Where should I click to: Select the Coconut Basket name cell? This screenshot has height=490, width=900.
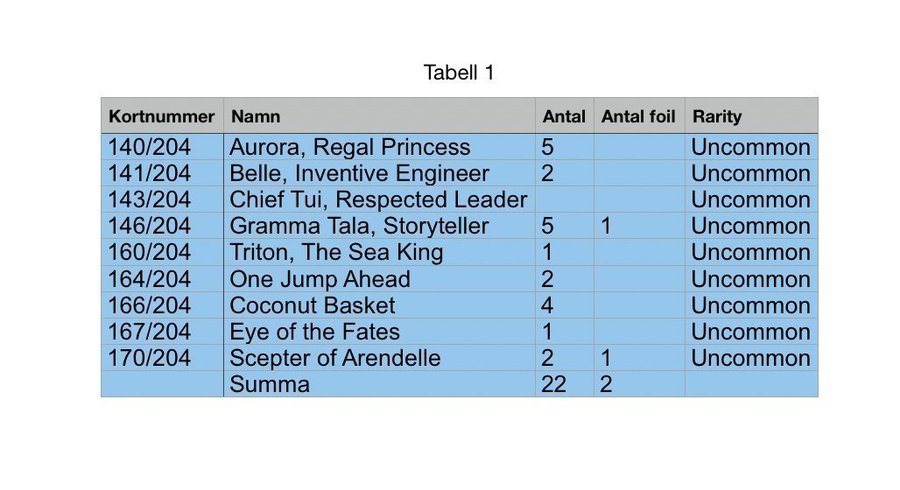(379, 305)
